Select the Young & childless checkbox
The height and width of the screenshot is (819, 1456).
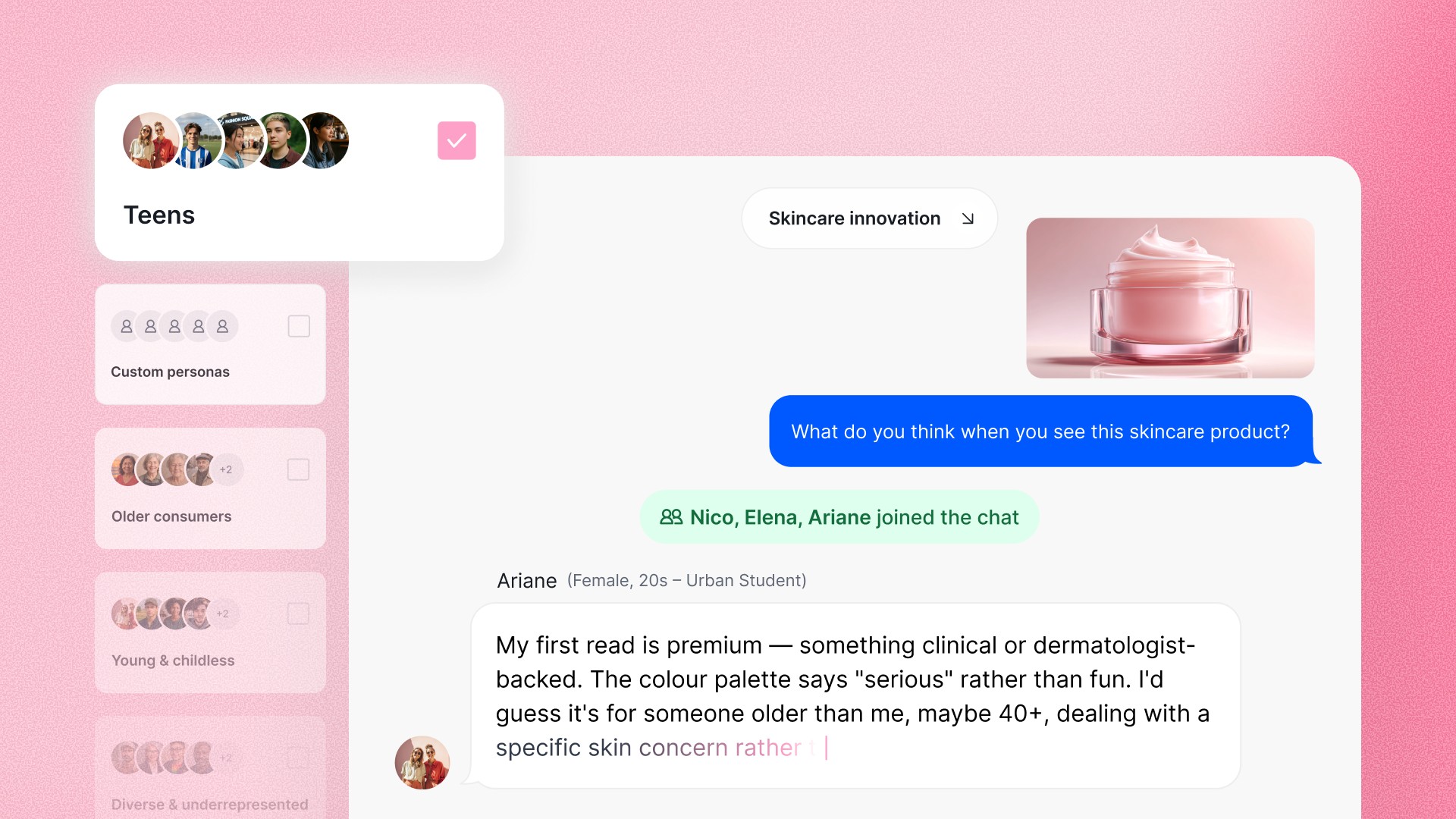[298, 613]
